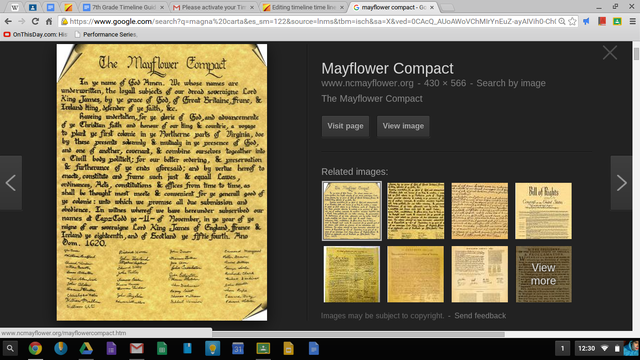Open Google Slides from the shelf
The height and width of the screenshot is (360, 640).
pos(289,349)
